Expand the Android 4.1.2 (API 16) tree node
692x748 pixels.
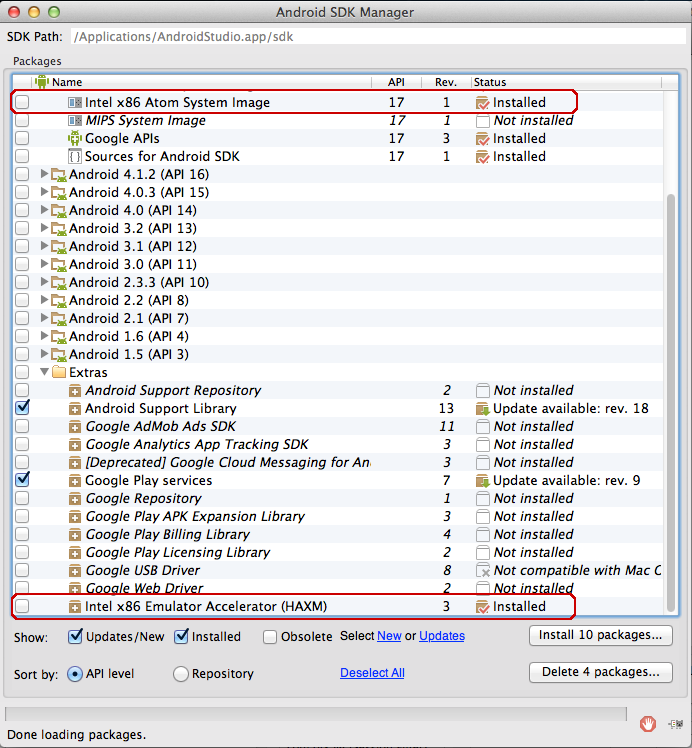pos(44,174)
